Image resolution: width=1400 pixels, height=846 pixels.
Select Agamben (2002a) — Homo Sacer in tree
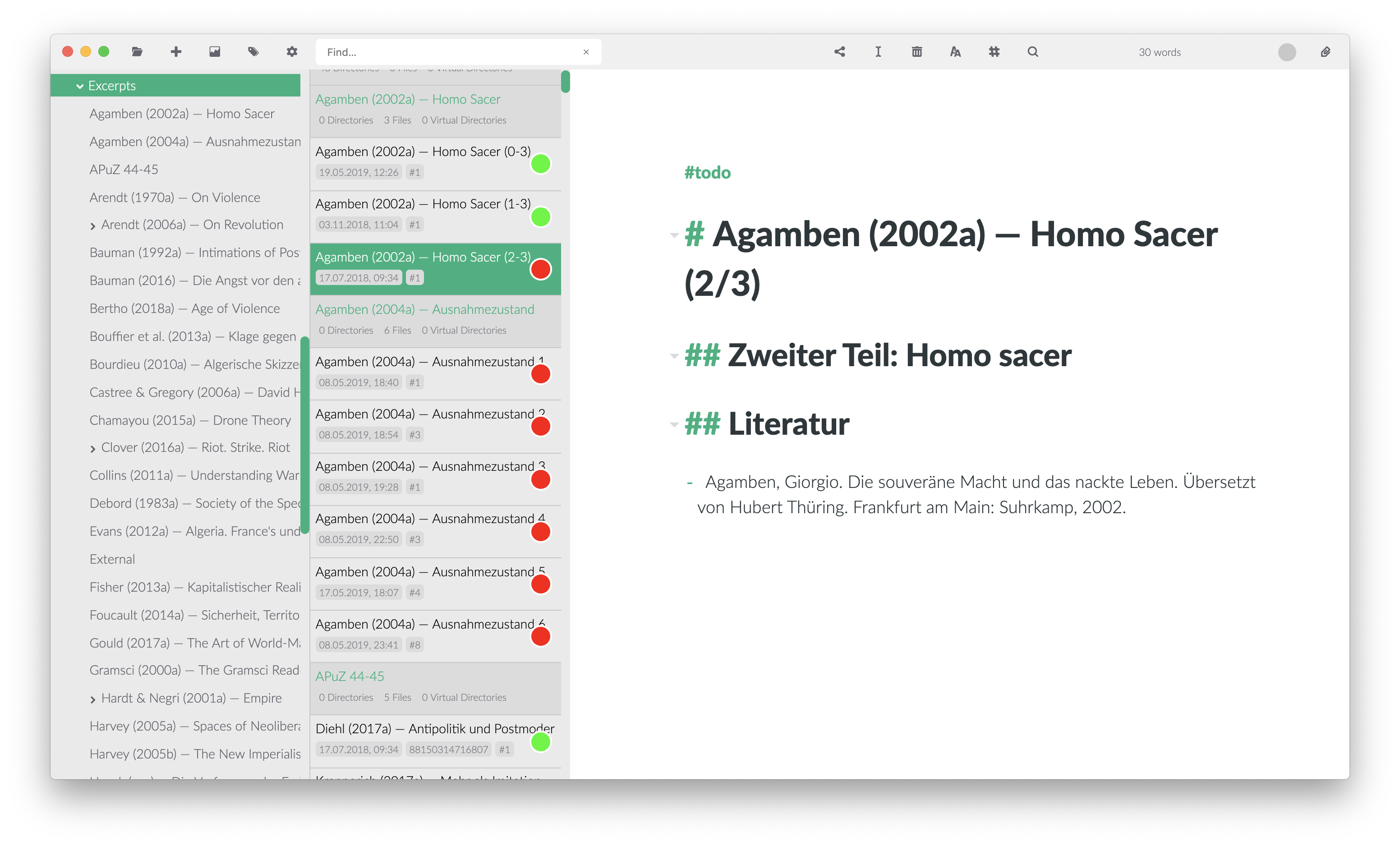point(182,114)
